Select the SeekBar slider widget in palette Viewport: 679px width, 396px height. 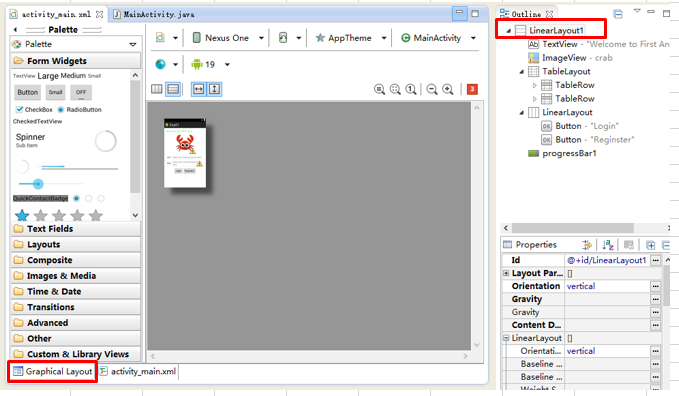(50, 184)
